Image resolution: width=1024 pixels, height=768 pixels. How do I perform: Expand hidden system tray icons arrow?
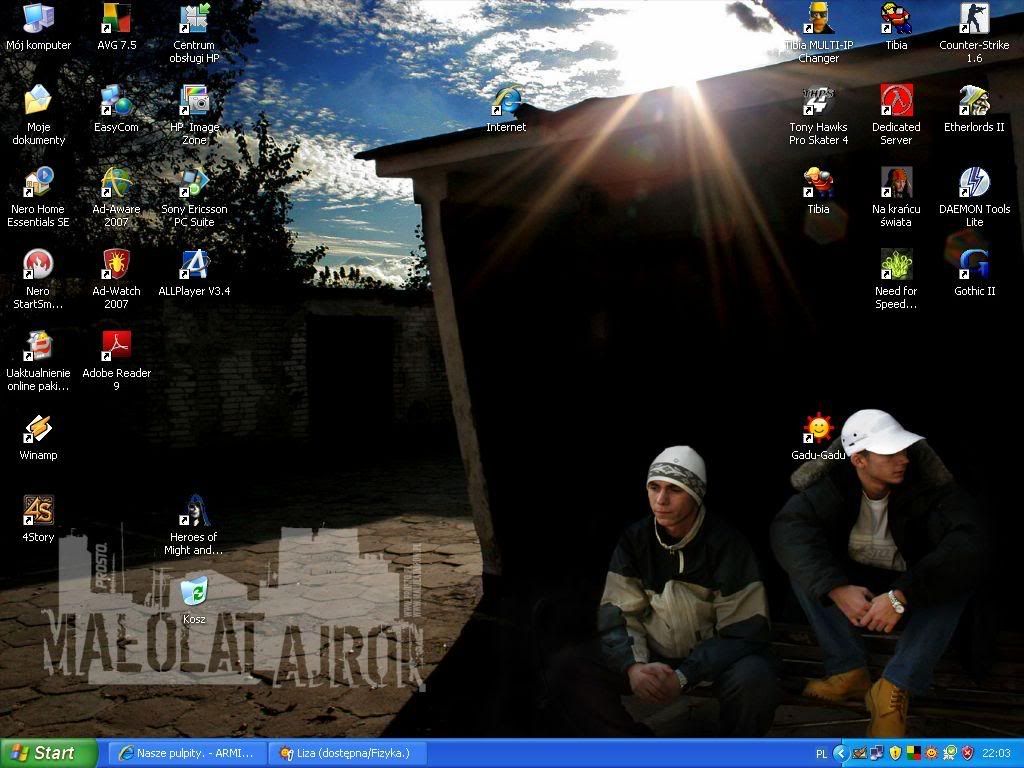[841, 753]
